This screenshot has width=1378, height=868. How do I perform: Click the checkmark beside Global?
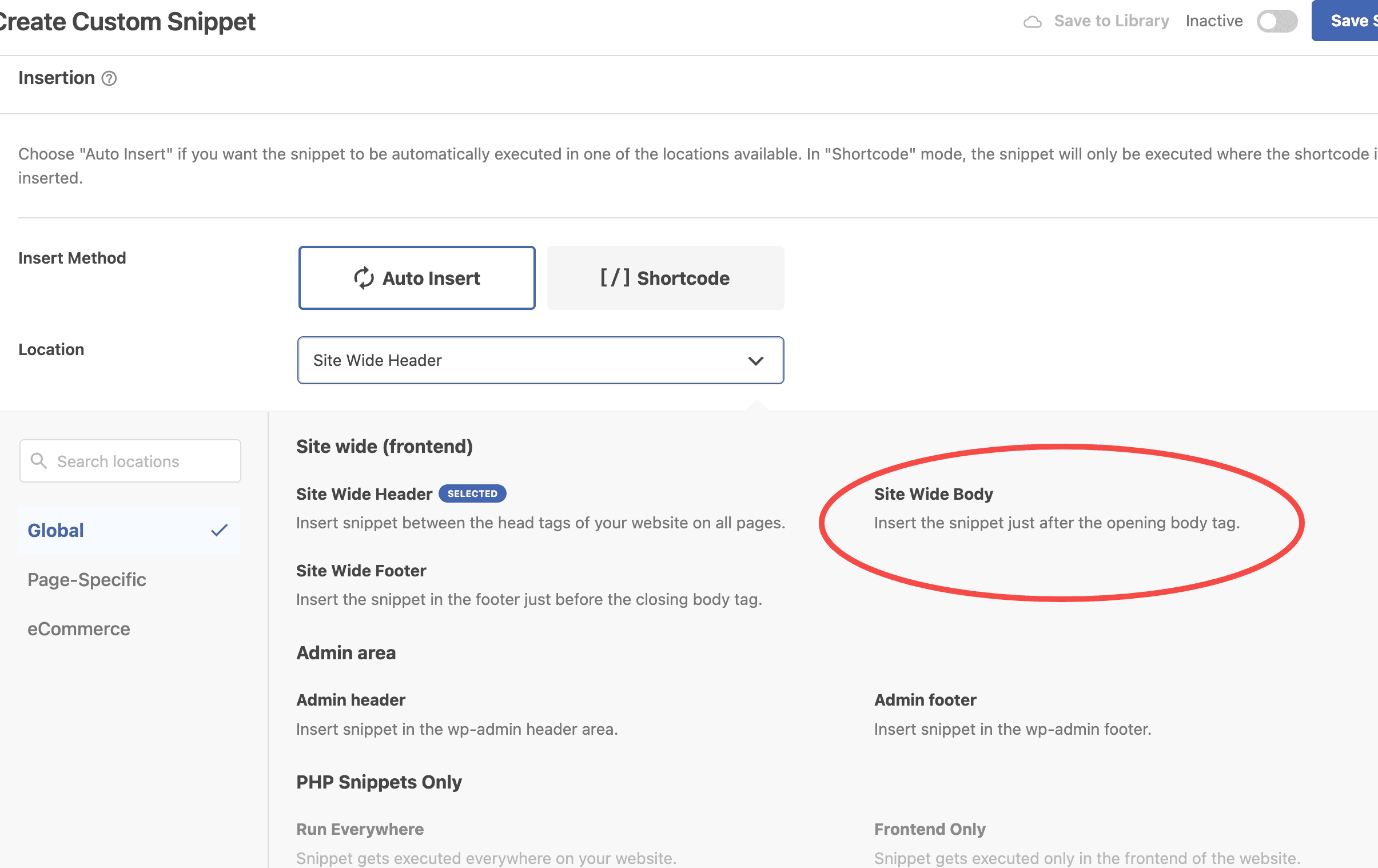(x=219, y=531)
